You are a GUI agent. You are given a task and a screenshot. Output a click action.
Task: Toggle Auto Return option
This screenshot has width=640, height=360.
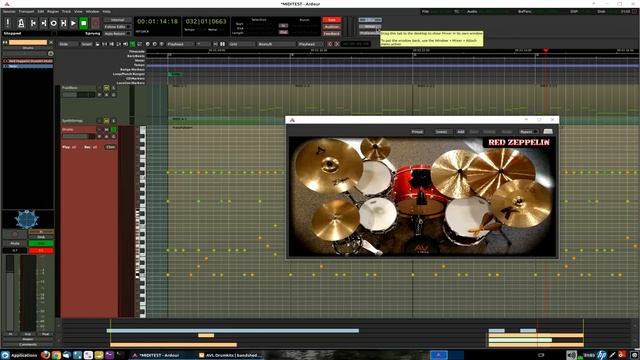(x=118, y=33)
